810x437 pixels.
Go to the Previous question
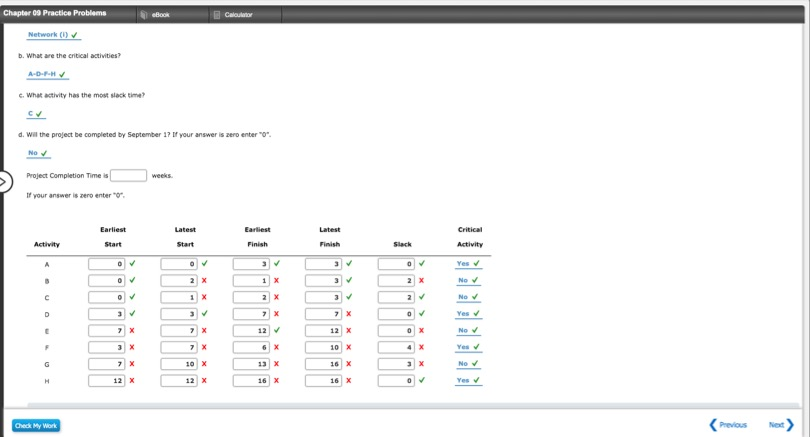tap(728, 425)
